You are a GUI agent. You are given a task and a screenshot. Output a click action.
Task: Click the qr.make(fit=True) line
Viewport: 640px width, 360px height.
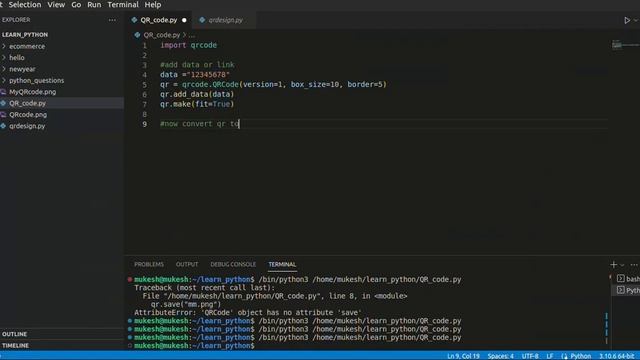(x=197, y=104)
